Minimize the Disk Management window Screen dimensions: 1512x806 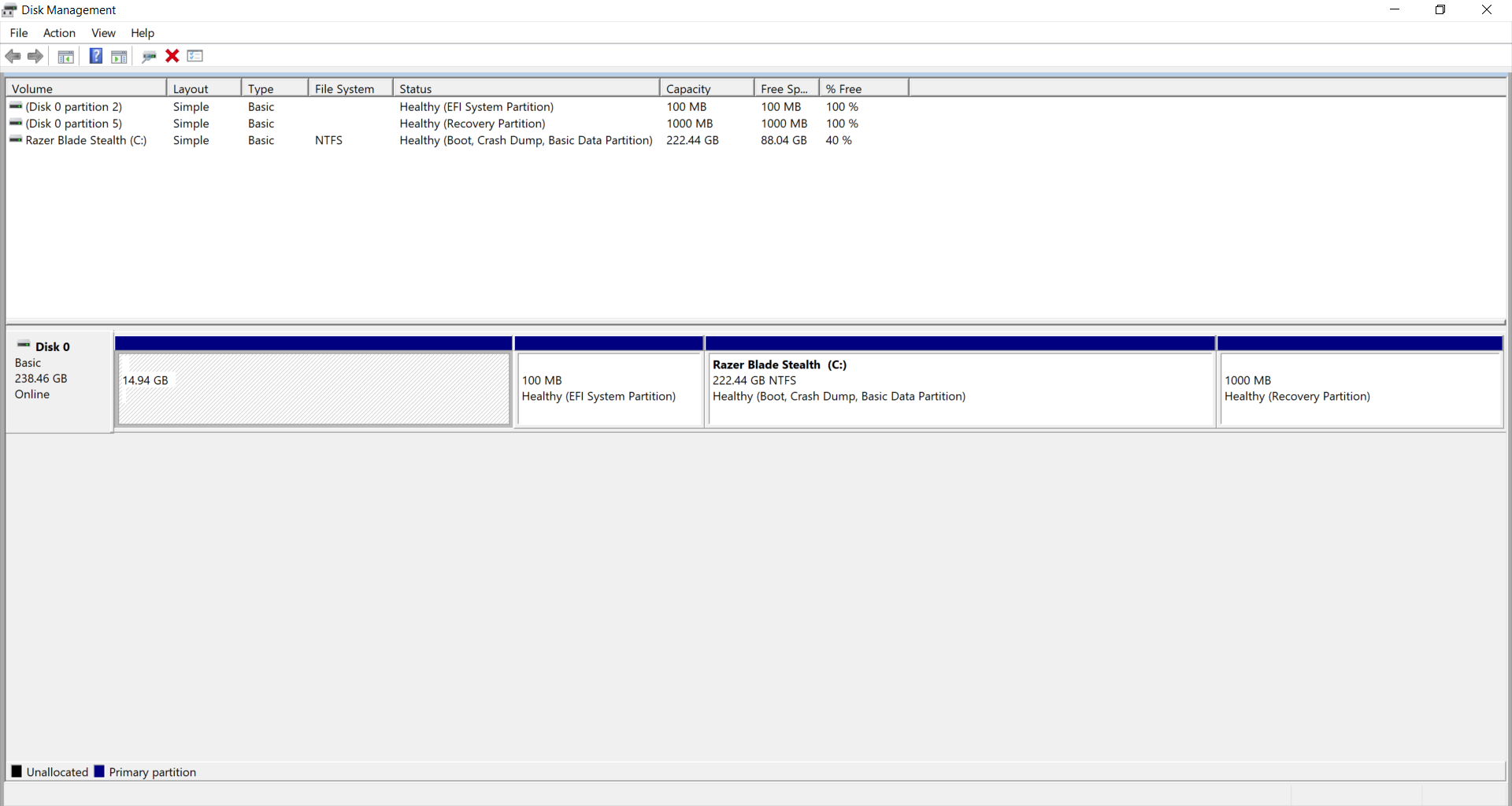click(x=1395, y=10)
